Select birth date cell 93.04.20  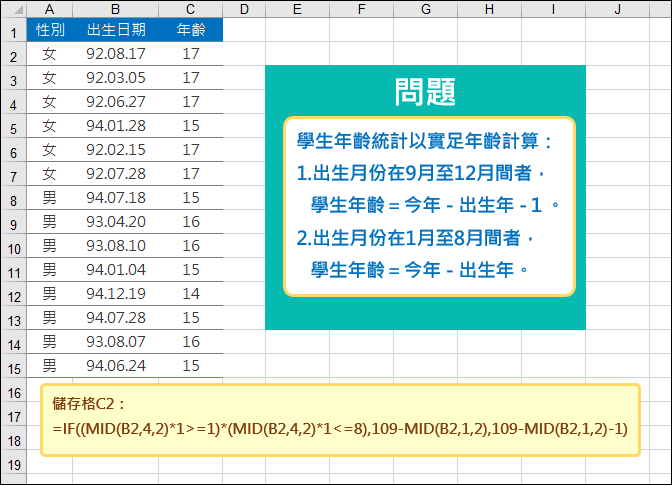tap(115, 222)
